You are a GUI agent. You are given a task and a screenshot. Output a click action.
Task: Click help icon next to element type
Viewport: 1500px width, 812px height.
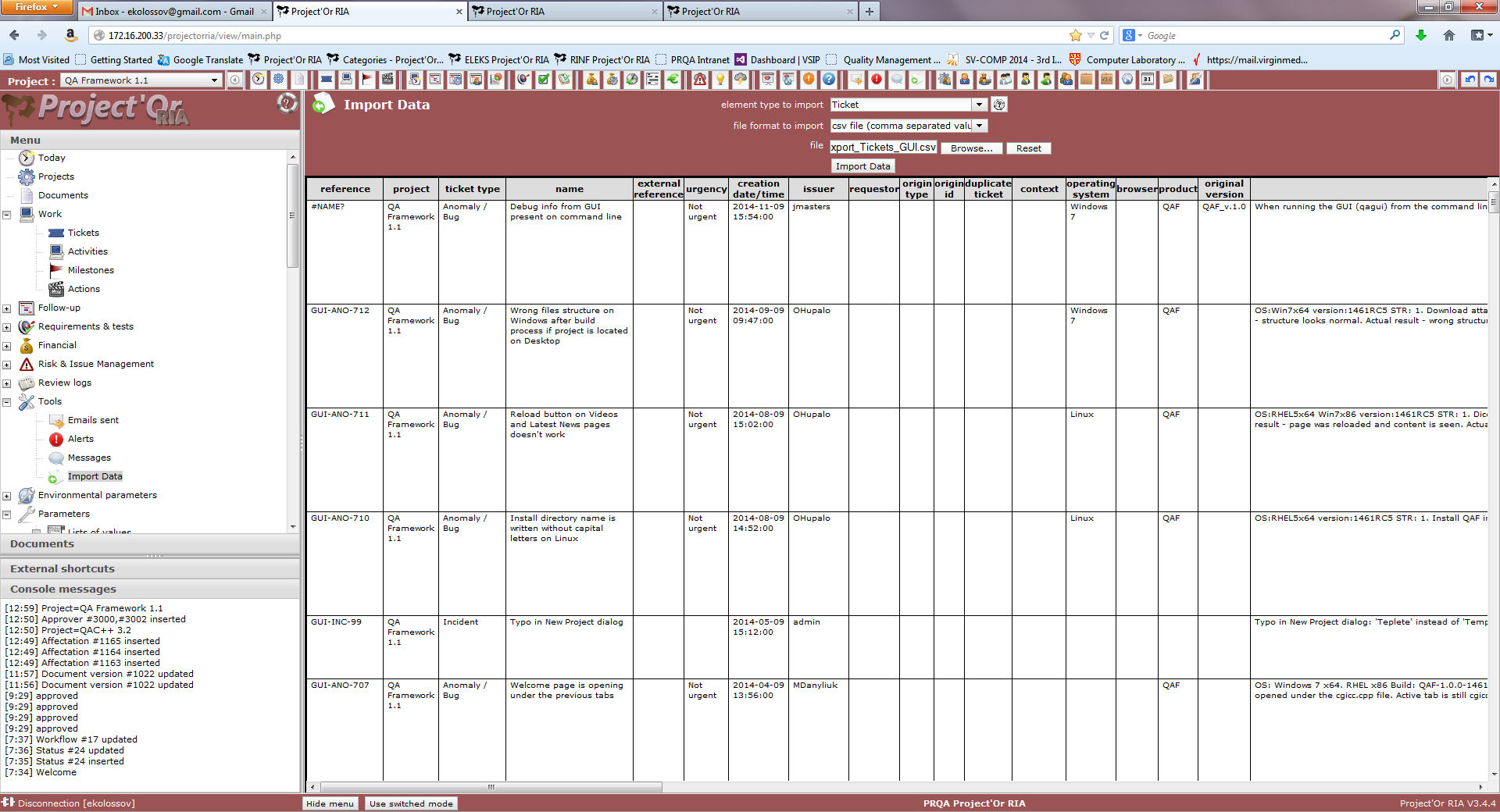click(x=998, y=105)
